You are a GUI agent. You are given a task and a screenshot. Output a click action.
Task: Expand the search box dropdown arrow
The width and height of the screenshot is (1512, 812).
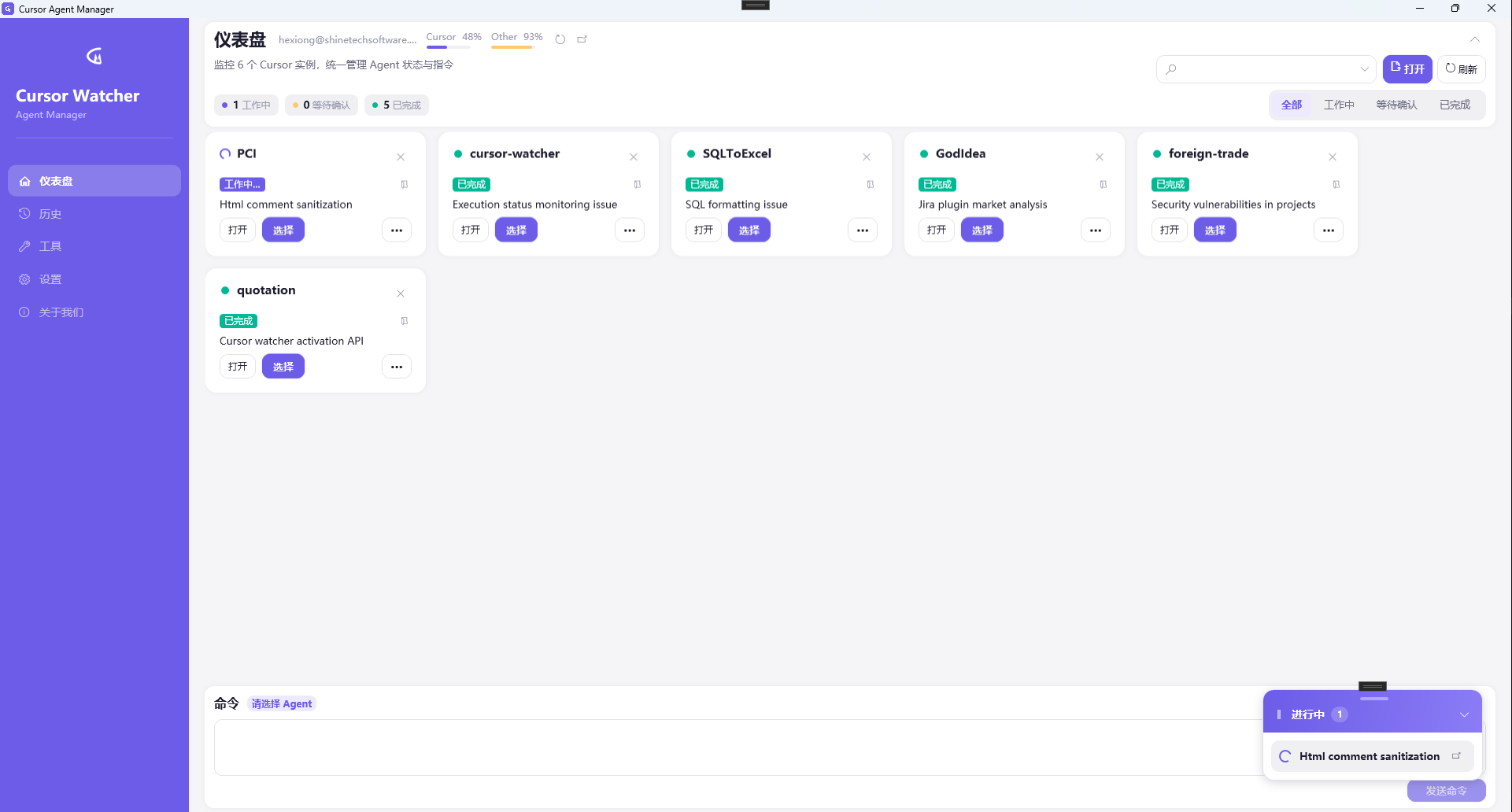click(x=1365, y=69)
